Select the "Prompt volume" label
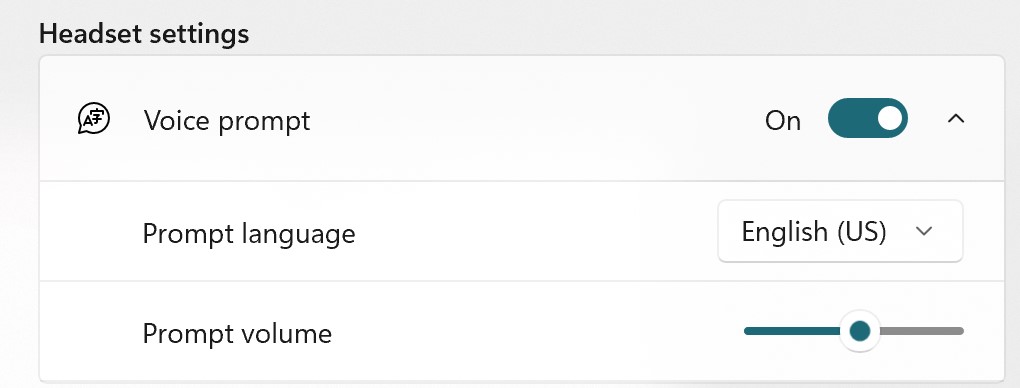The height and width of the screenshot is (388, 1020). point(237,333)
